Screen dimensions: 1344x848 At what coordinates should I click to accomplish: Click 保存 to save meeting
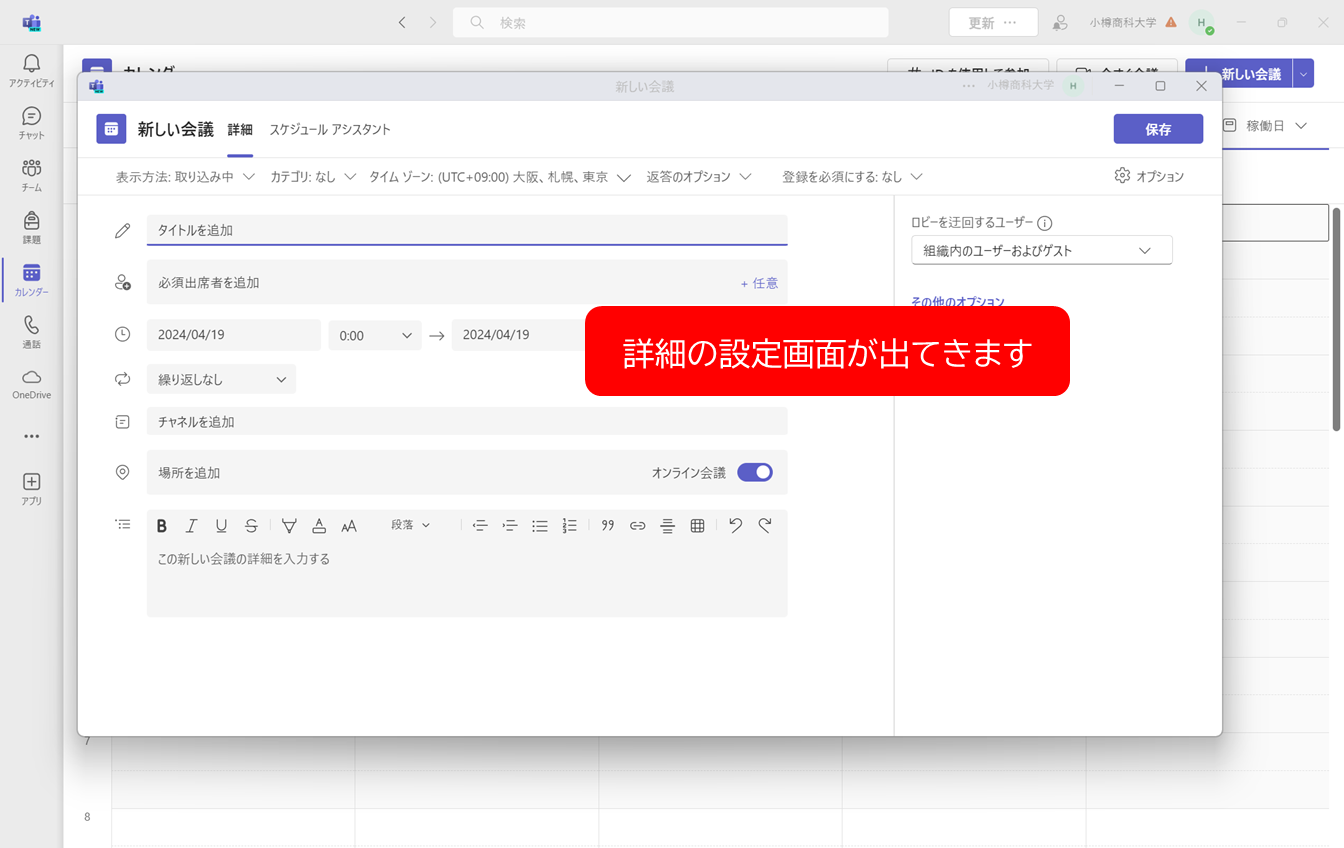tap(1158, 129)
